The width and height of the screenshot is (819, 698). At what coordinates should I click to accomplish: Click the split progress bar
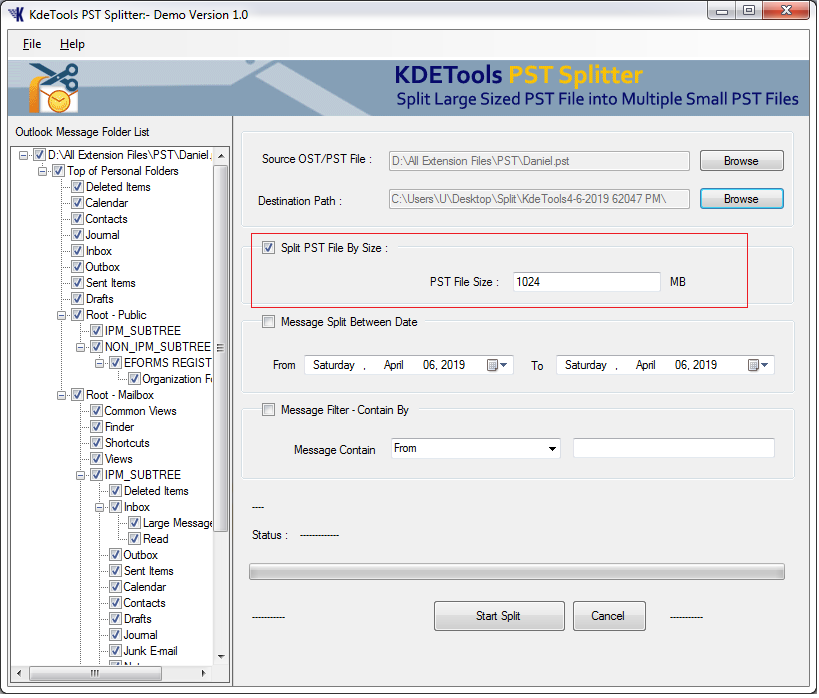(x=516, y=572)
